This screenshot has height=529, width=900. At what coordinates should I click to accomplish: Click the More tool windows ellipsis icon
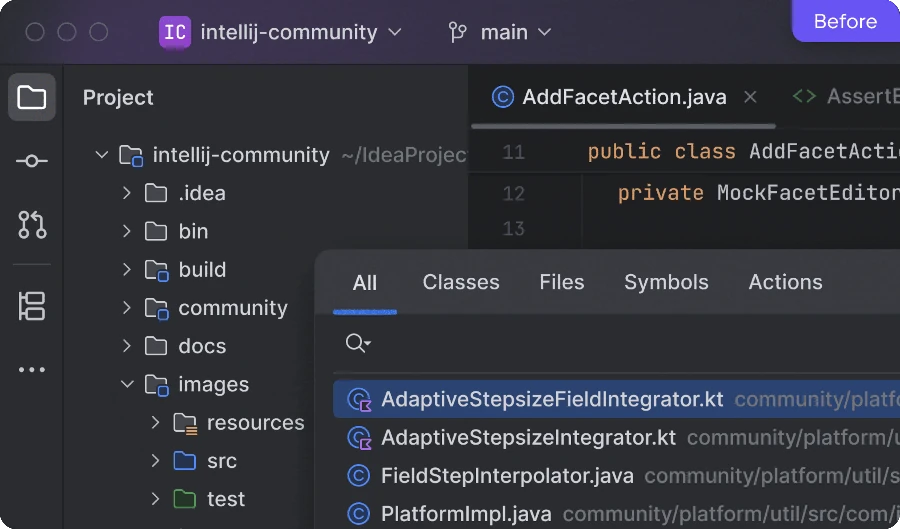[x=32, y=370]
